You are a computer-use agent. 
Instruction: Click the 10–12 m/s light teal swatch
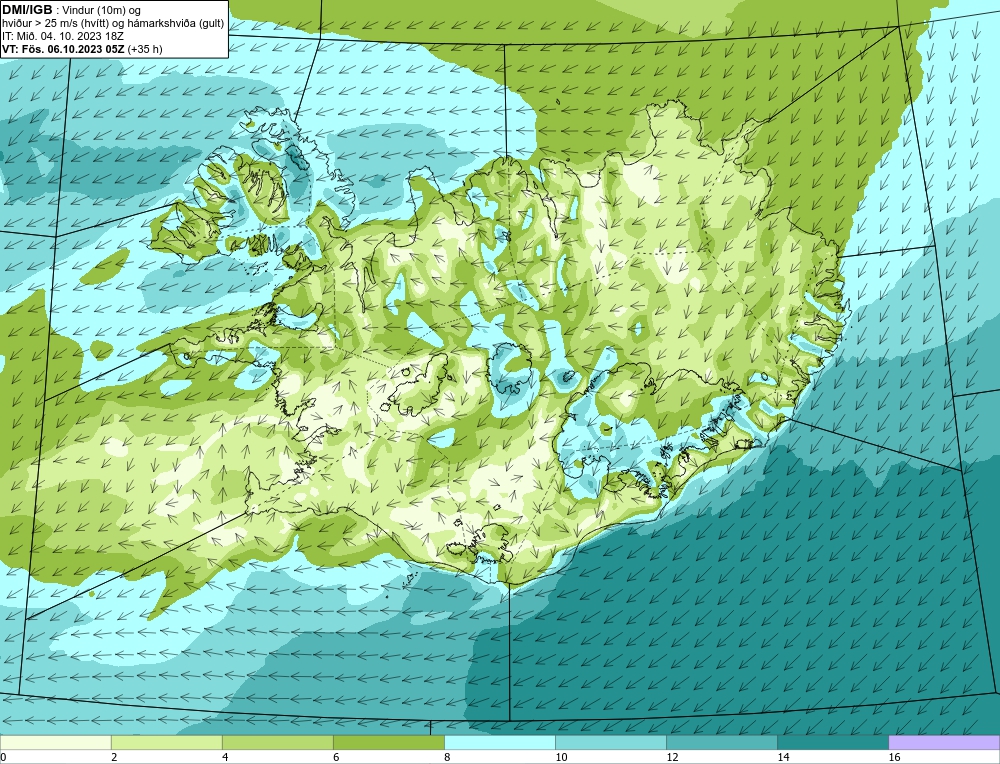[610, 742]
